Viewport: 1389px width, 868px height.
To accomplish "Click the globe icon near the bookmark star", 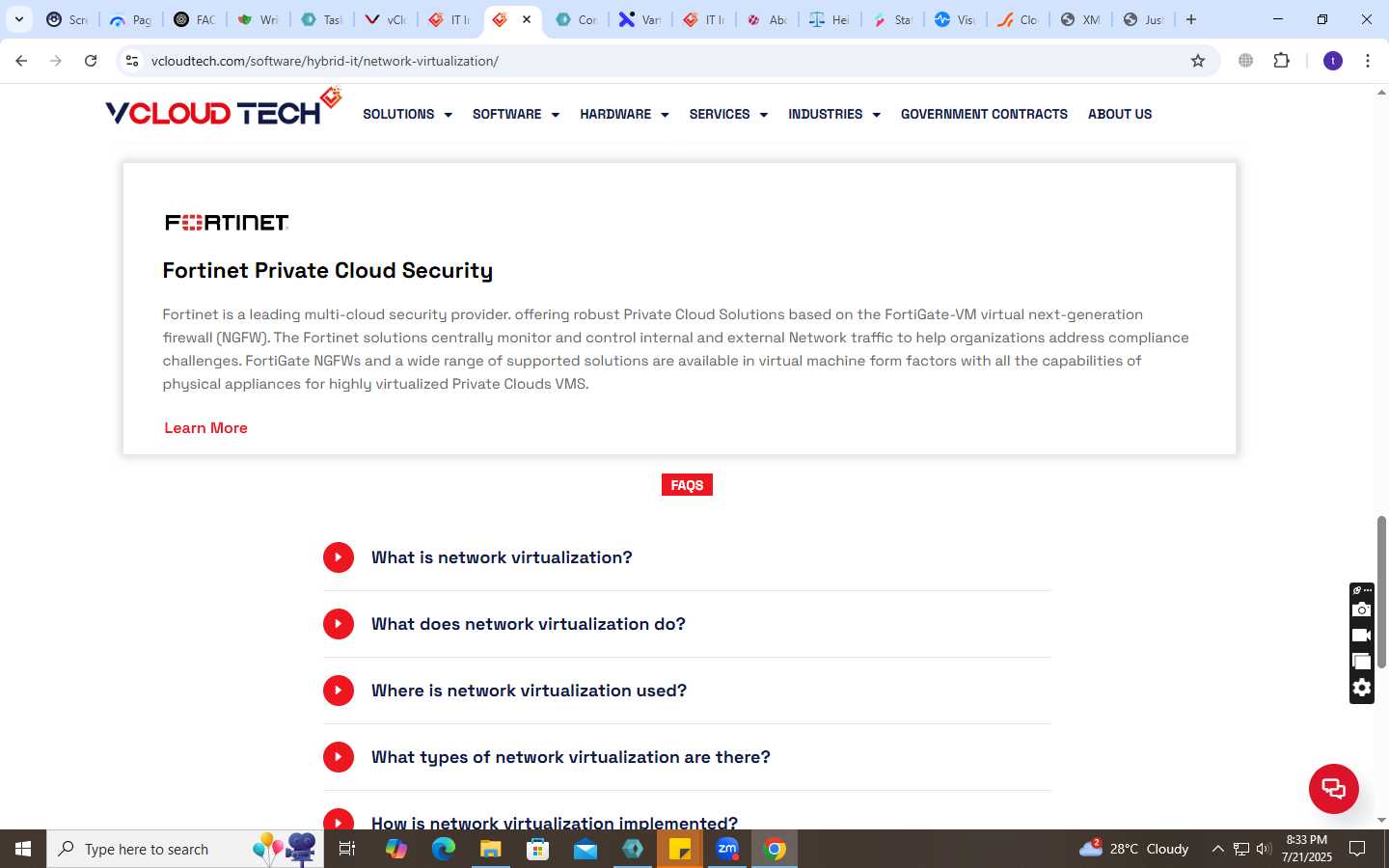I will pos(1246,61).
